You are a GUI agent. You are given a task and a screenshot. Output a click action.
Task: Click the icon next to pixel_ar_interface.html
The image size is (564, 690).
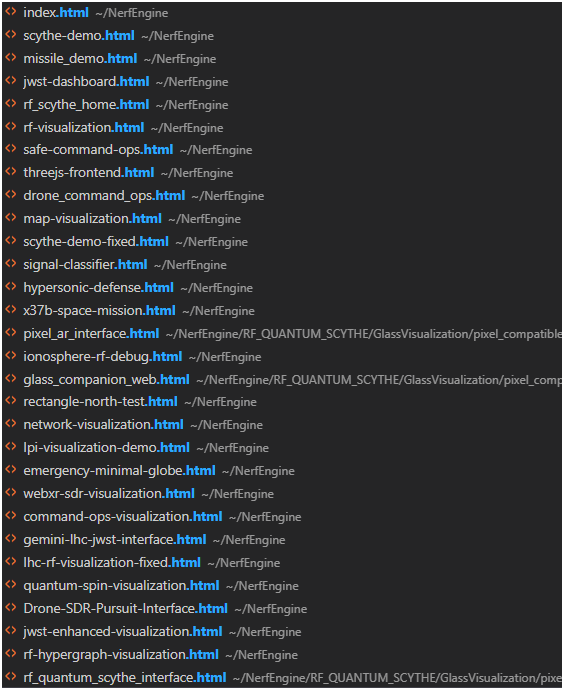point(11,333)
